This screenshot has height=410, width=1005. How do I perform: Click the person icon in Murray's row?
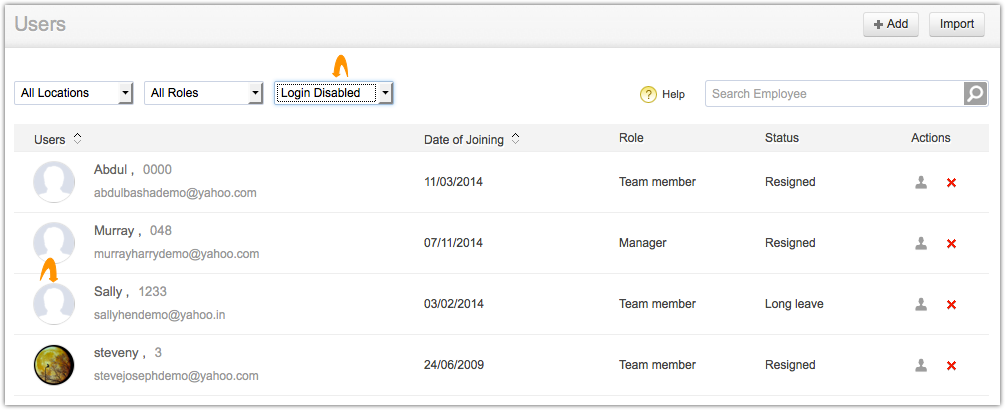tap(921, 243)
